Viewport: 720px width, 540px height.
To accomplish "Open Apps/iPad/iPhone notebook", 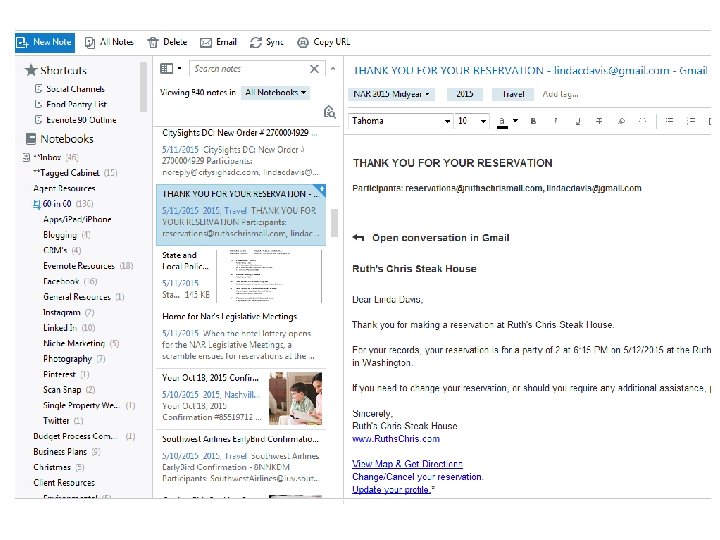I will point(77,219).
